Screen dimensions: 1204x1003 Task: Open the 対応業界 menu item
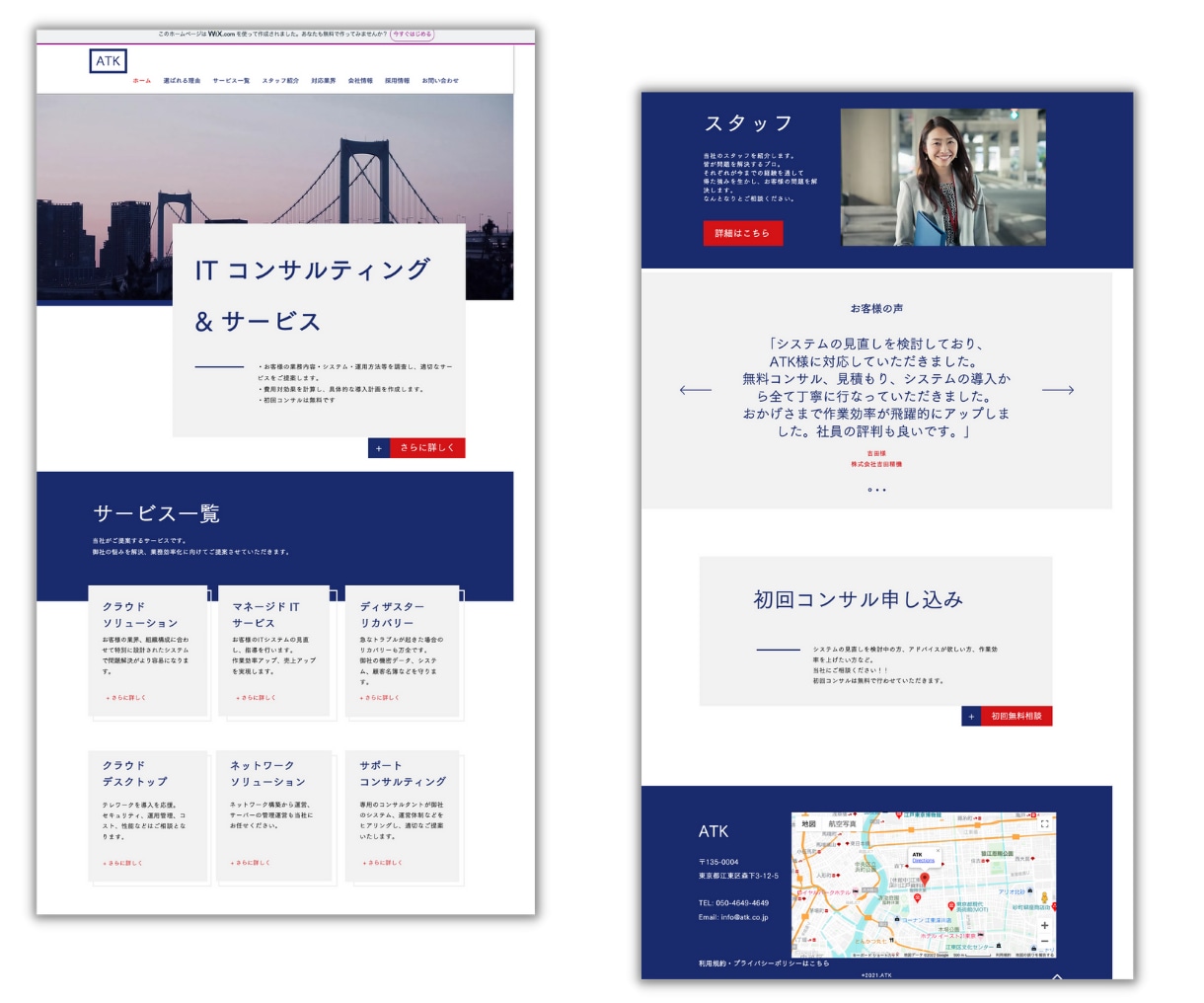(323, 81)
